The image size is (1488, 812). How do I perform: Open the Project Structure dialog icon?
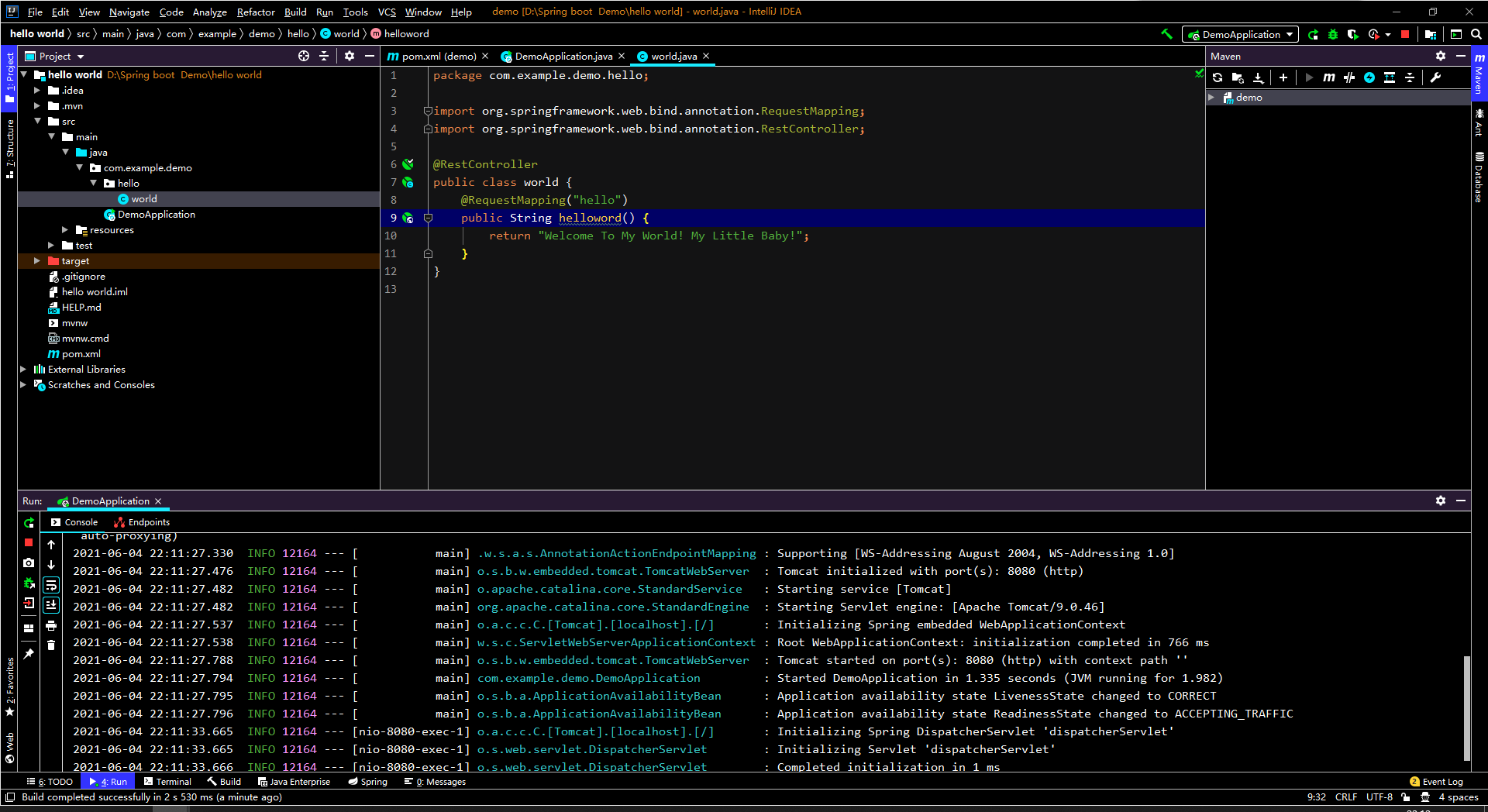(x=1431, y=34)
